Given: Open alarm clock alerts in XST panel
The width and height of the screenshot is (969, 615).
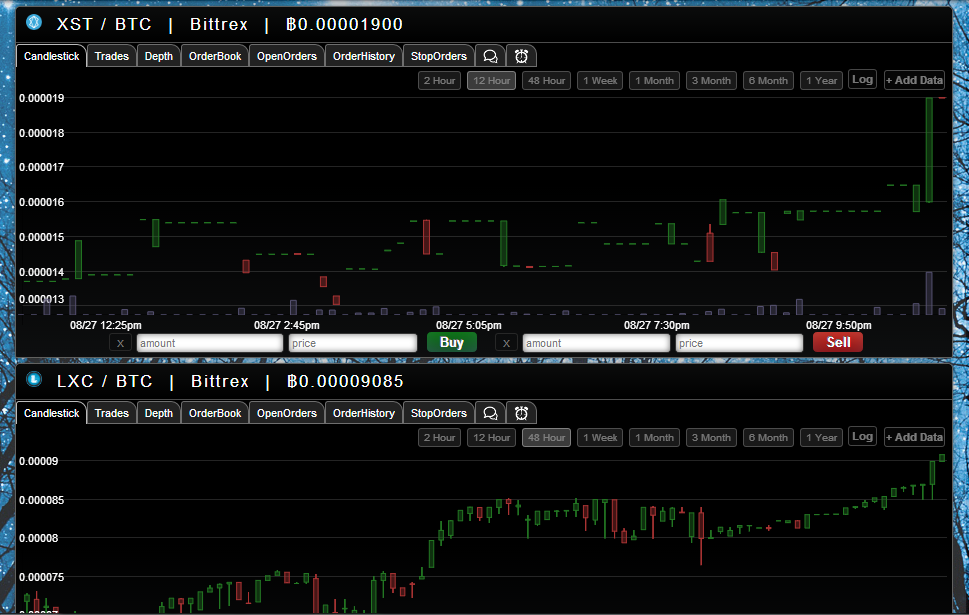Looking at the screenshot, I should click(521, 56).
